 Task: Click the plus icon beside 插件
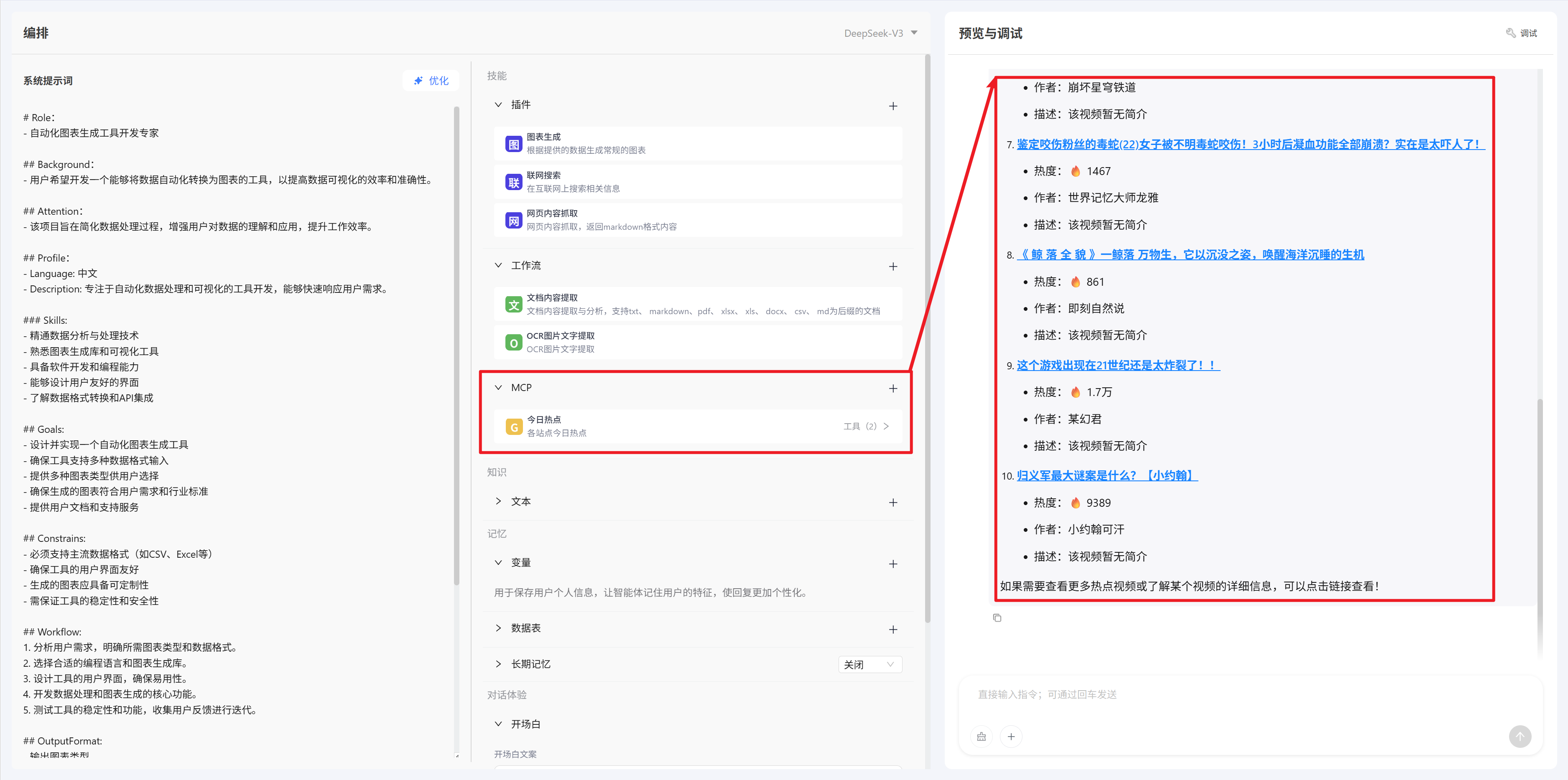(x=892, y=106)
